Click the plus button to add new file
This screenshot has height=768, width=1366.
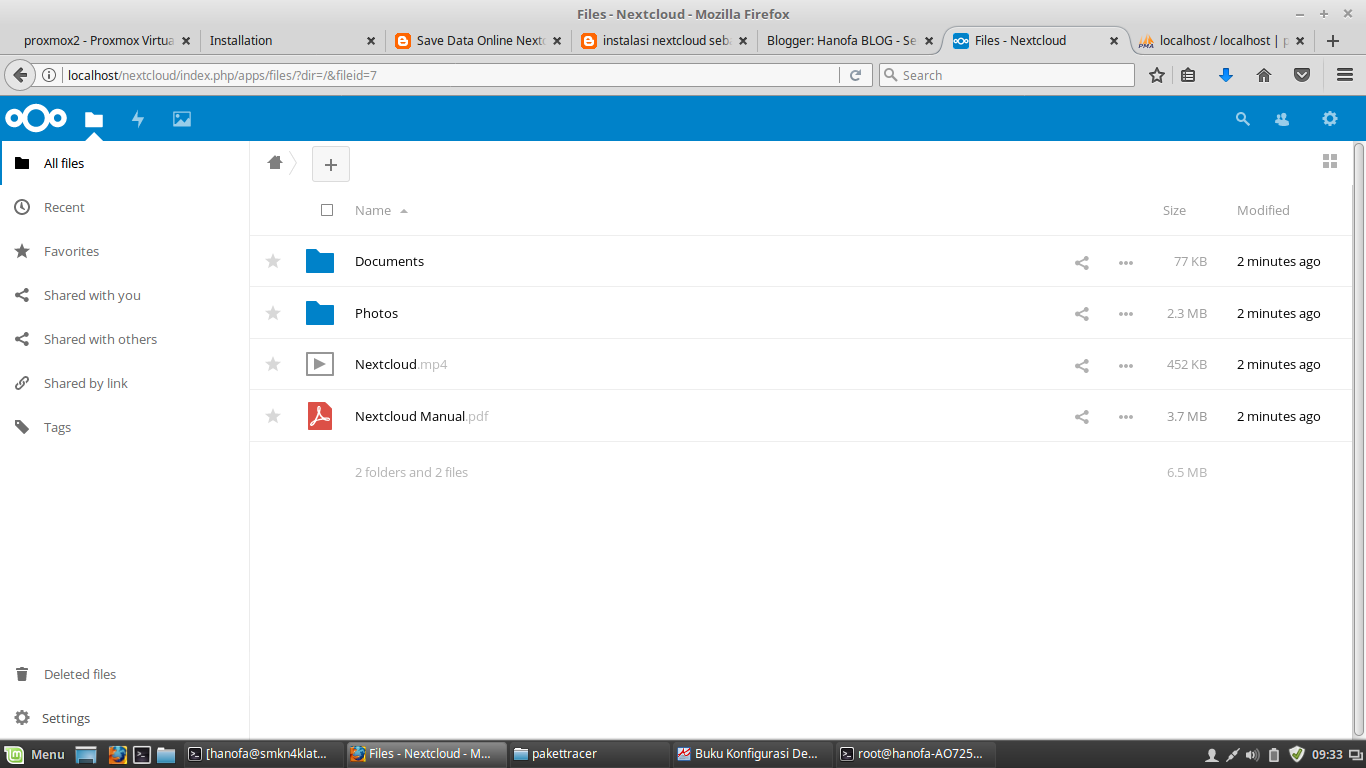(331, 164)
